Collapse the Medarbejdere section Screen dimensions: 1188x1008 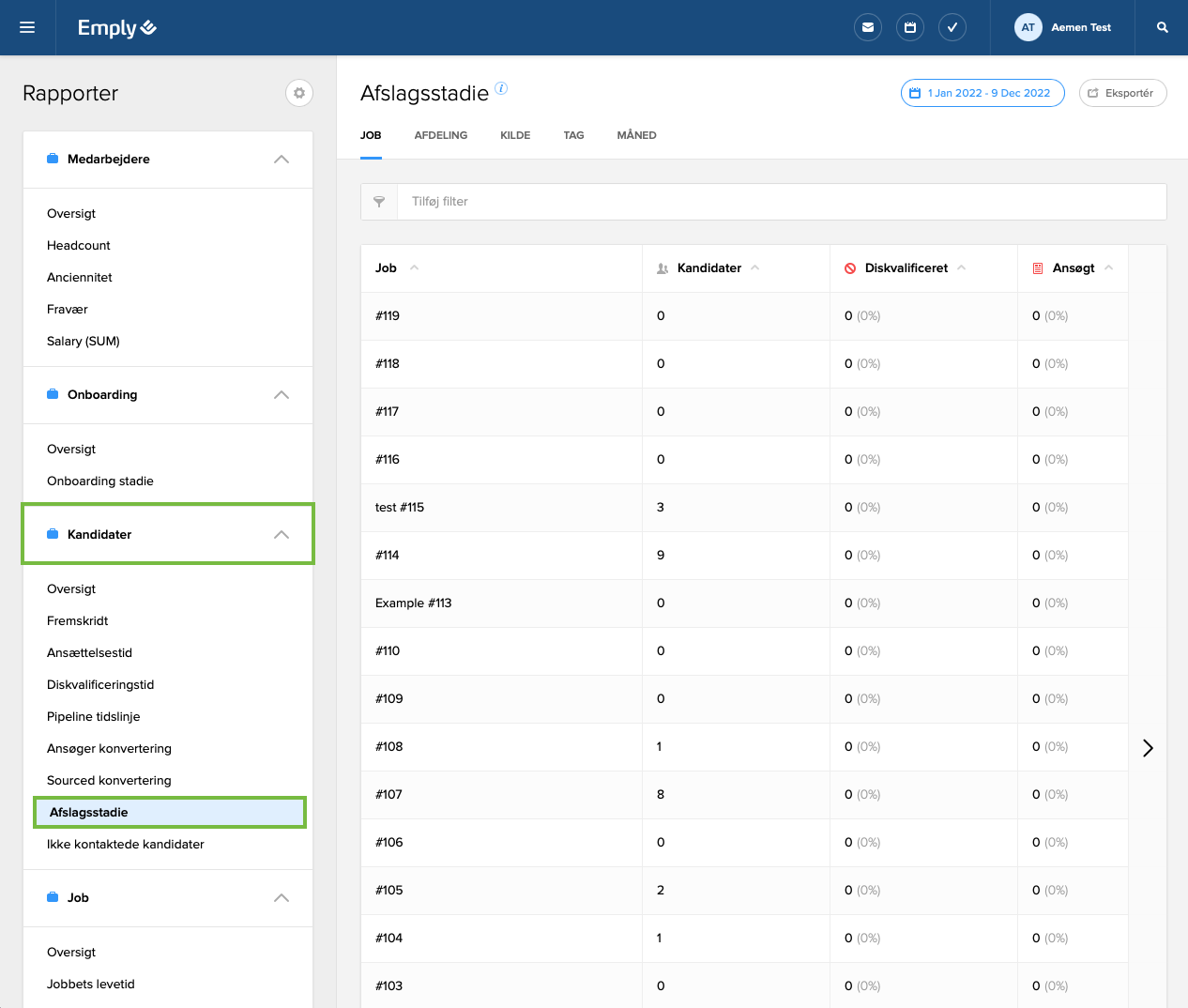281,160
